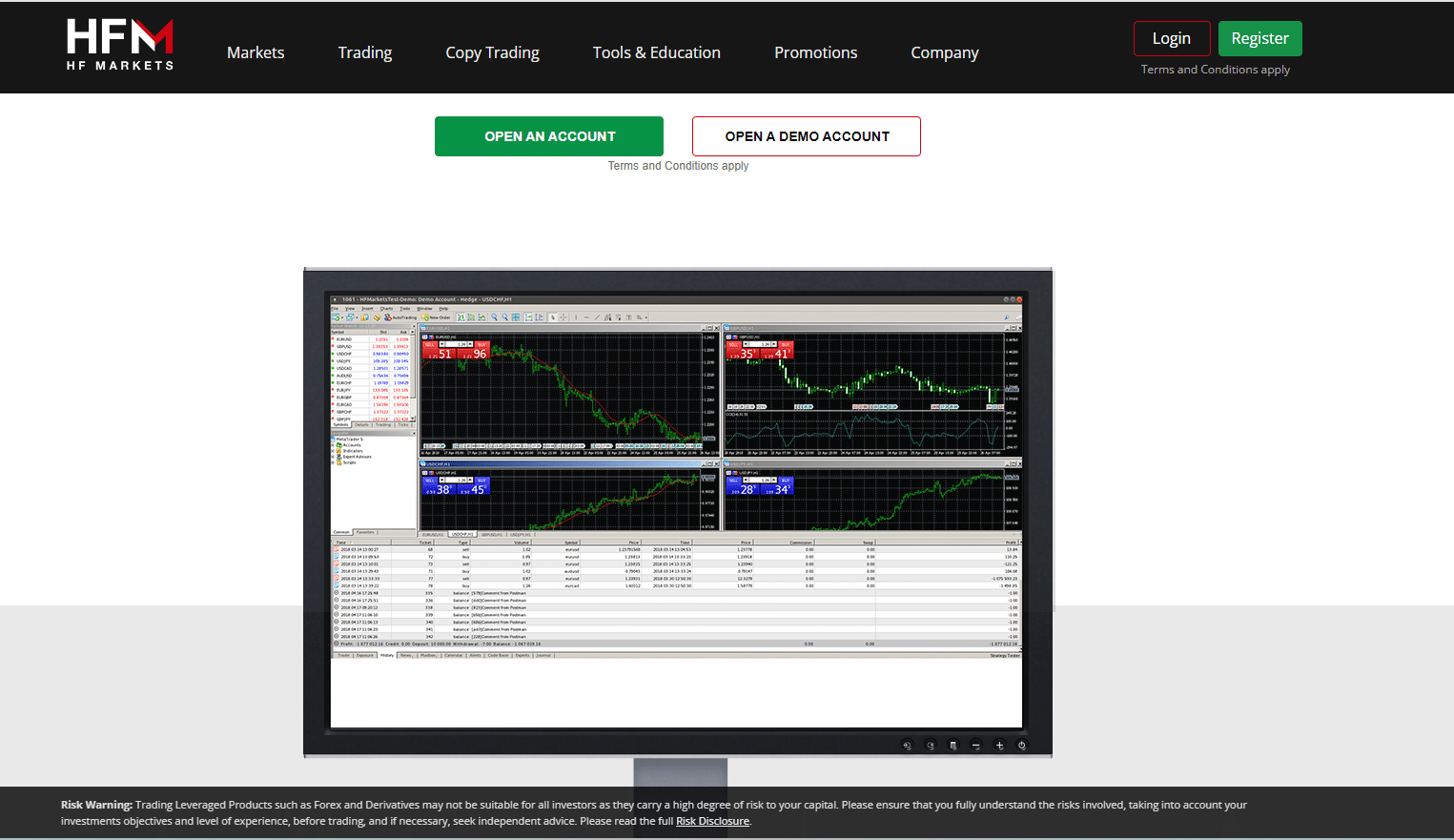Select the Expert Advisors item in Navigator
The height and width of the screenshot is (840, 1454).
(x=358, y=457)
